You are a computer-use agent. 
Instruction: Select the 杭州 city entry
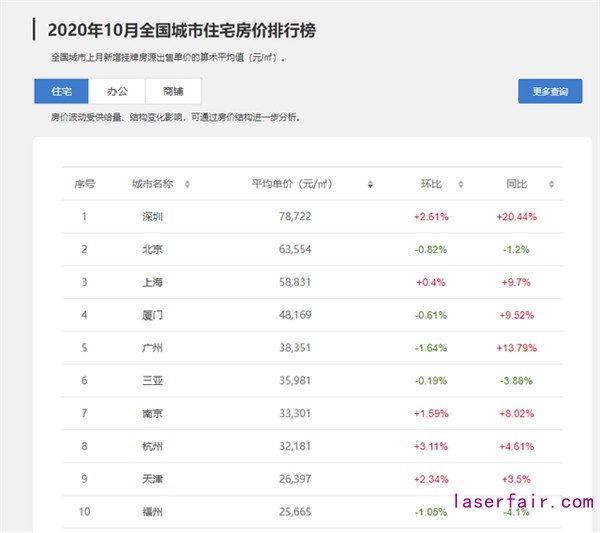tap(153, 447)
